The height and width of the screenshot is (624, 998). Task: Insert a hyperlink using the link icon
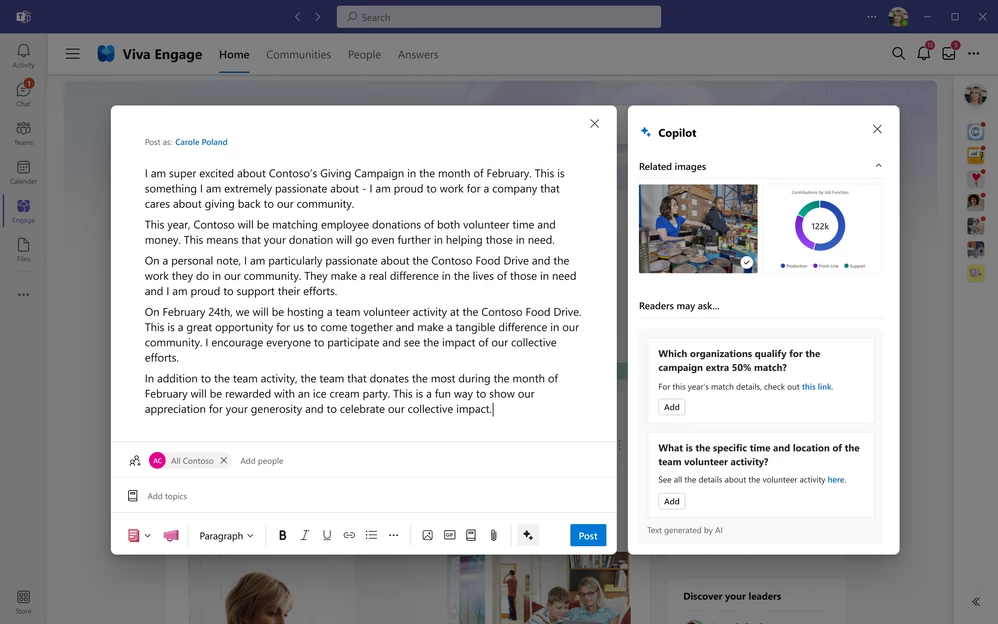click(348, 535)
